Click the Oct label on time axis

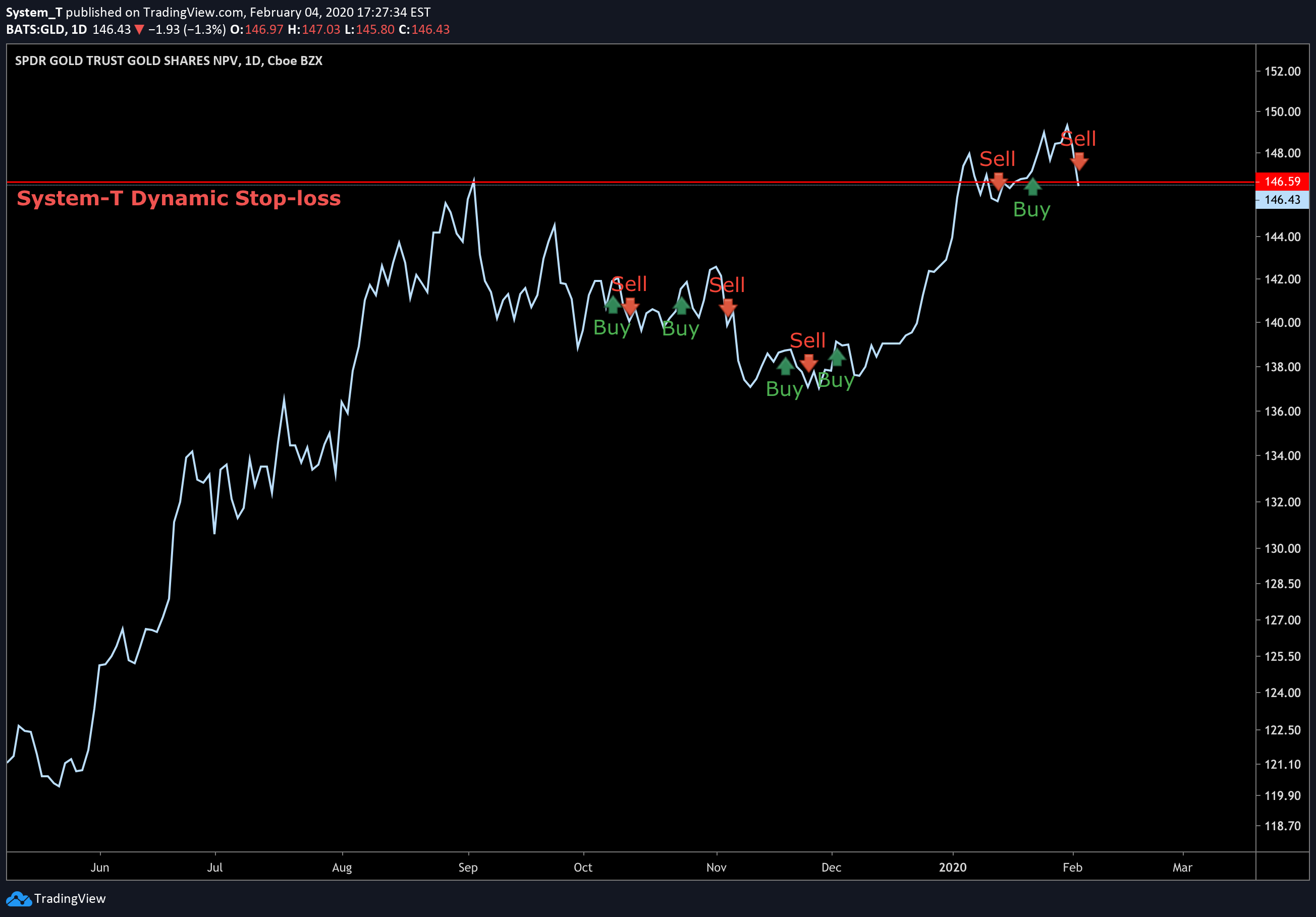pyautogui.click(x=583, y=867)
